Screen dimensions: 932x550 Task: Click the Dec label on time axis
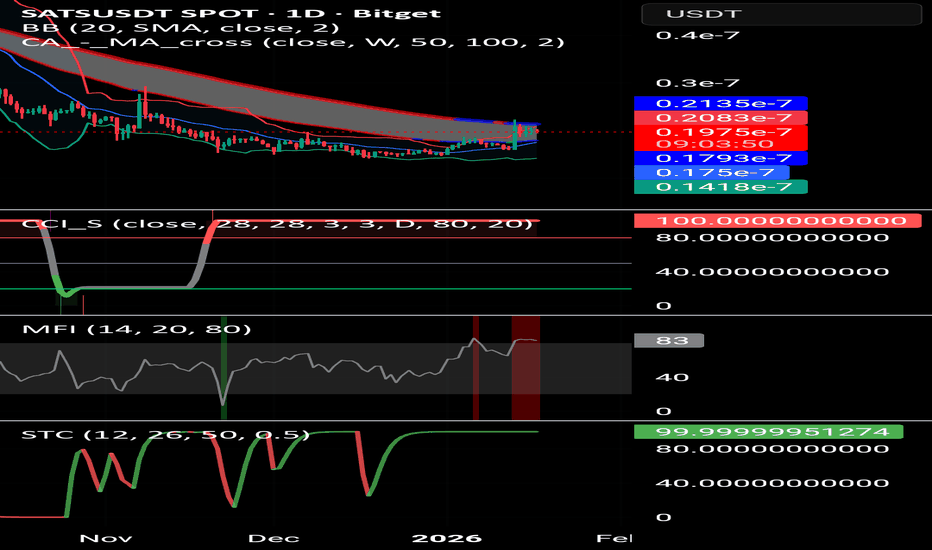point(273,539)
